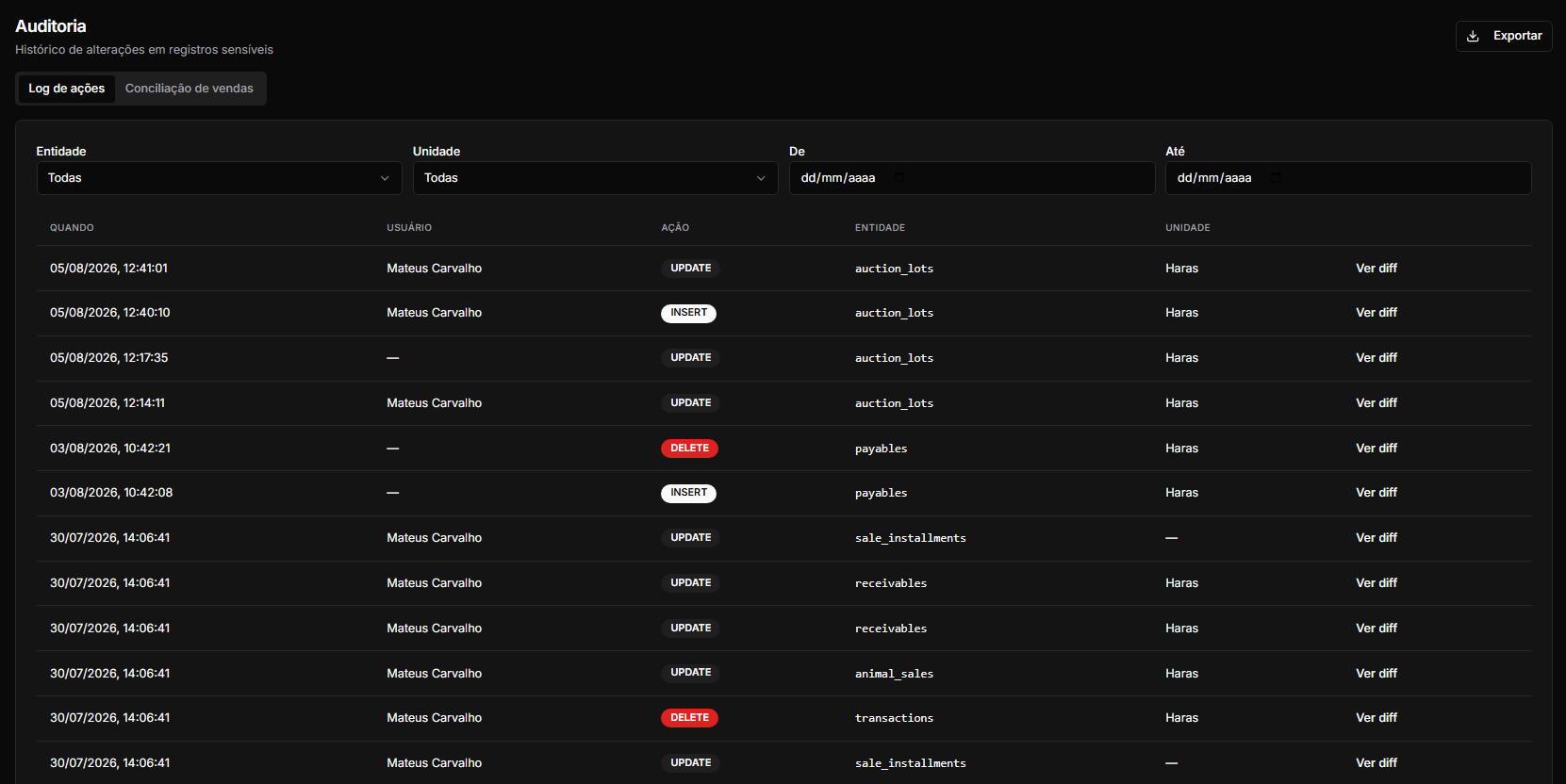The image size is (1566, 784).
Task: Switch to Log de ações tab
Action: click(66, 89)
